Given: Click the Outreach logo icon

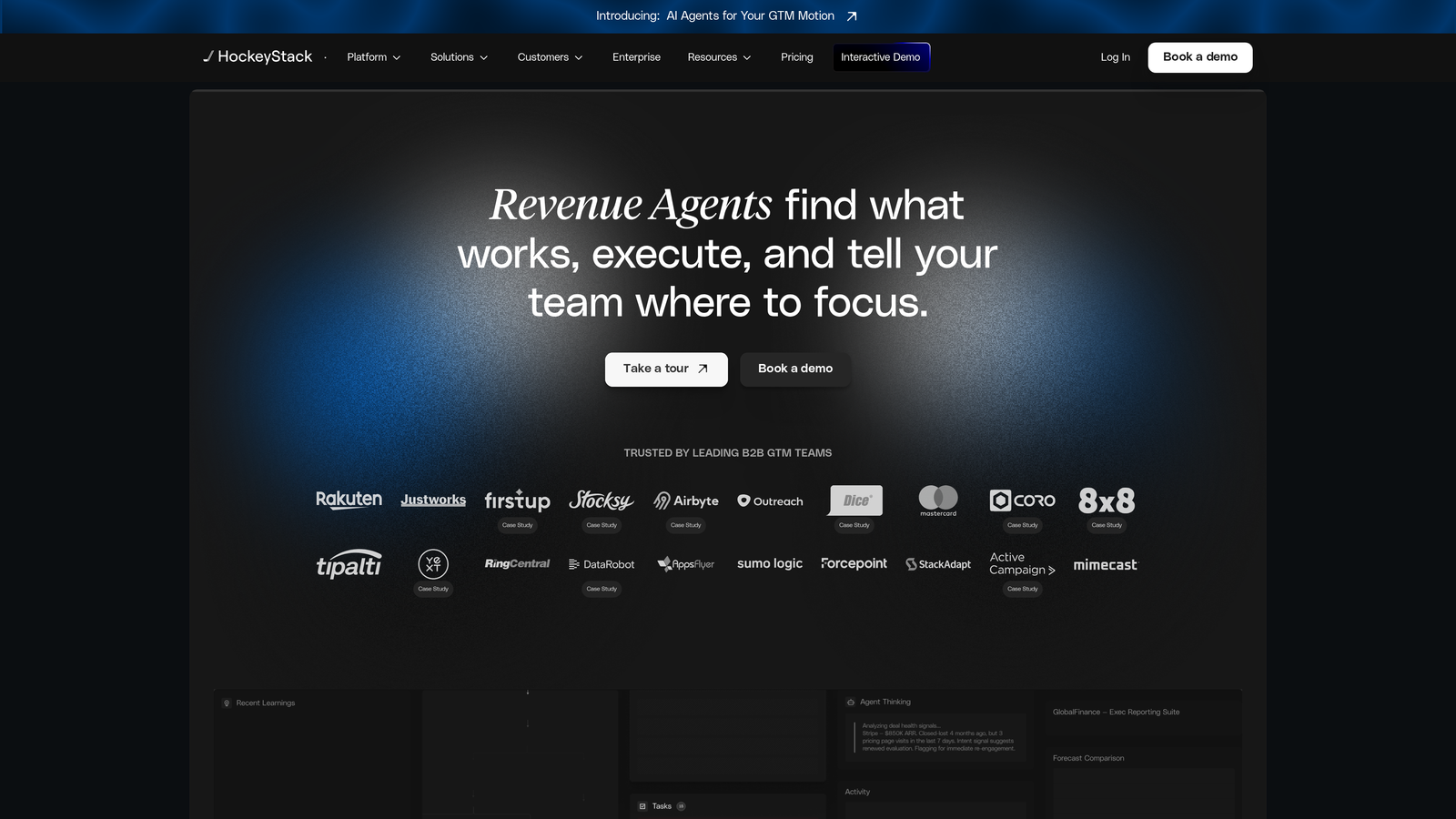Looking at the screenshot, I should point(743,500).
